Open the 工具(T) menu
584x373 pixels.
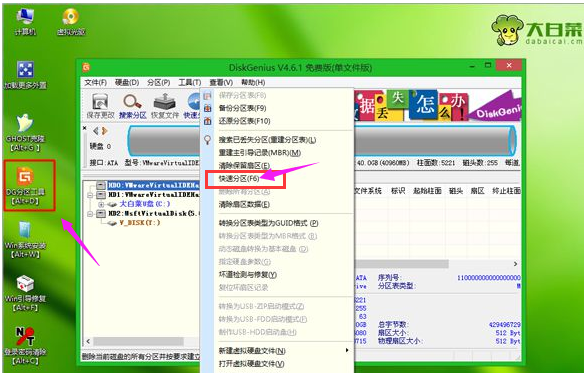(x=189, y=82)
